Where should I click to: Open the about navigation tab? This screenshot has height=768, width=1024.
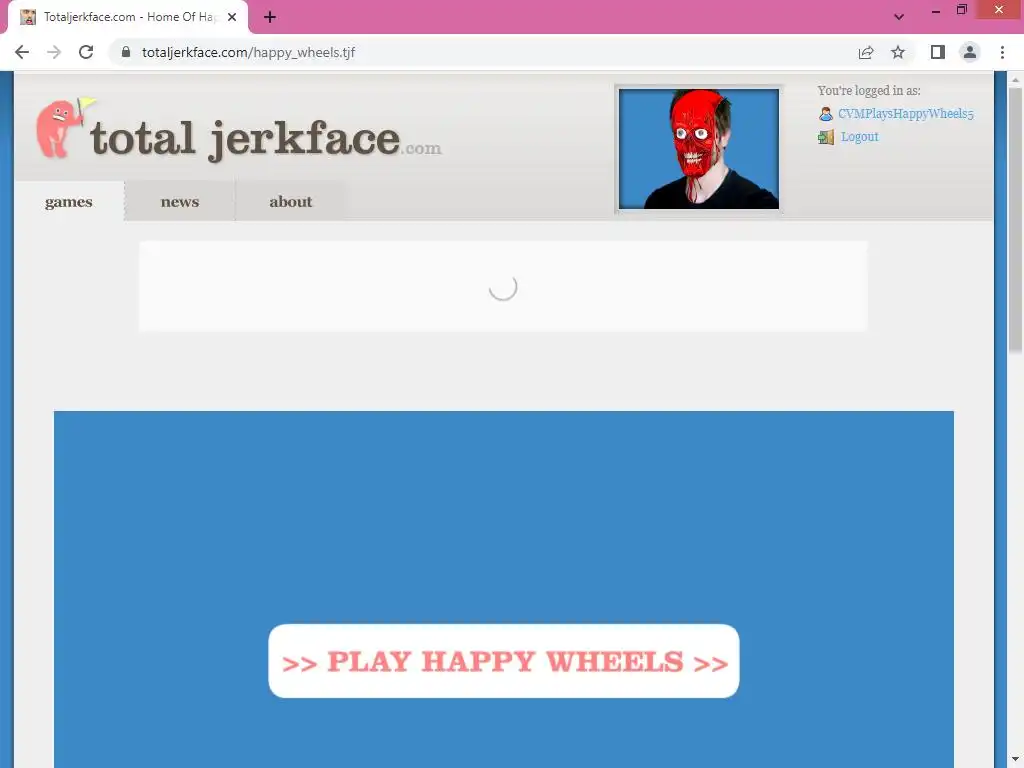pos(291,202)
